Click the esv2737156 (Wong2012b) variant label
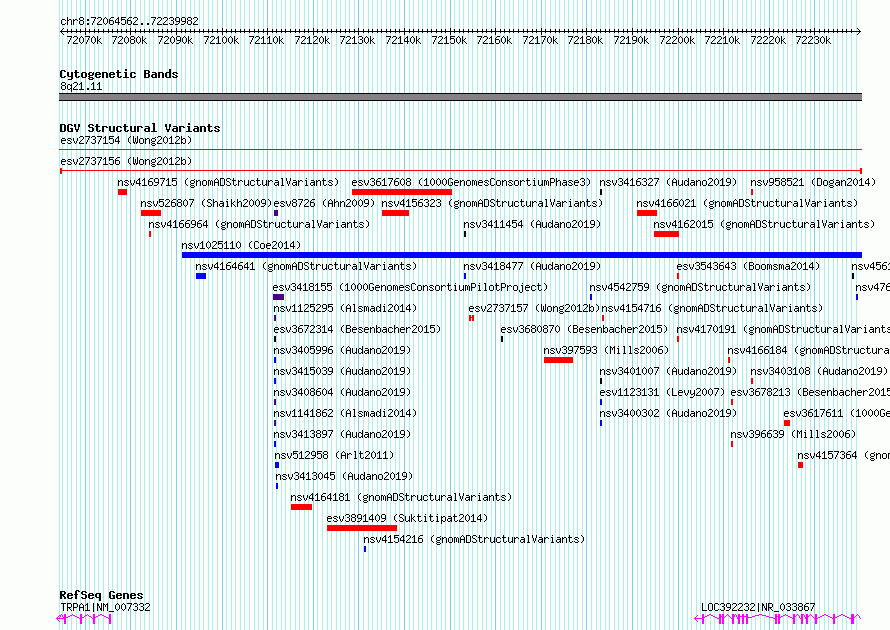 pos(126,161)
